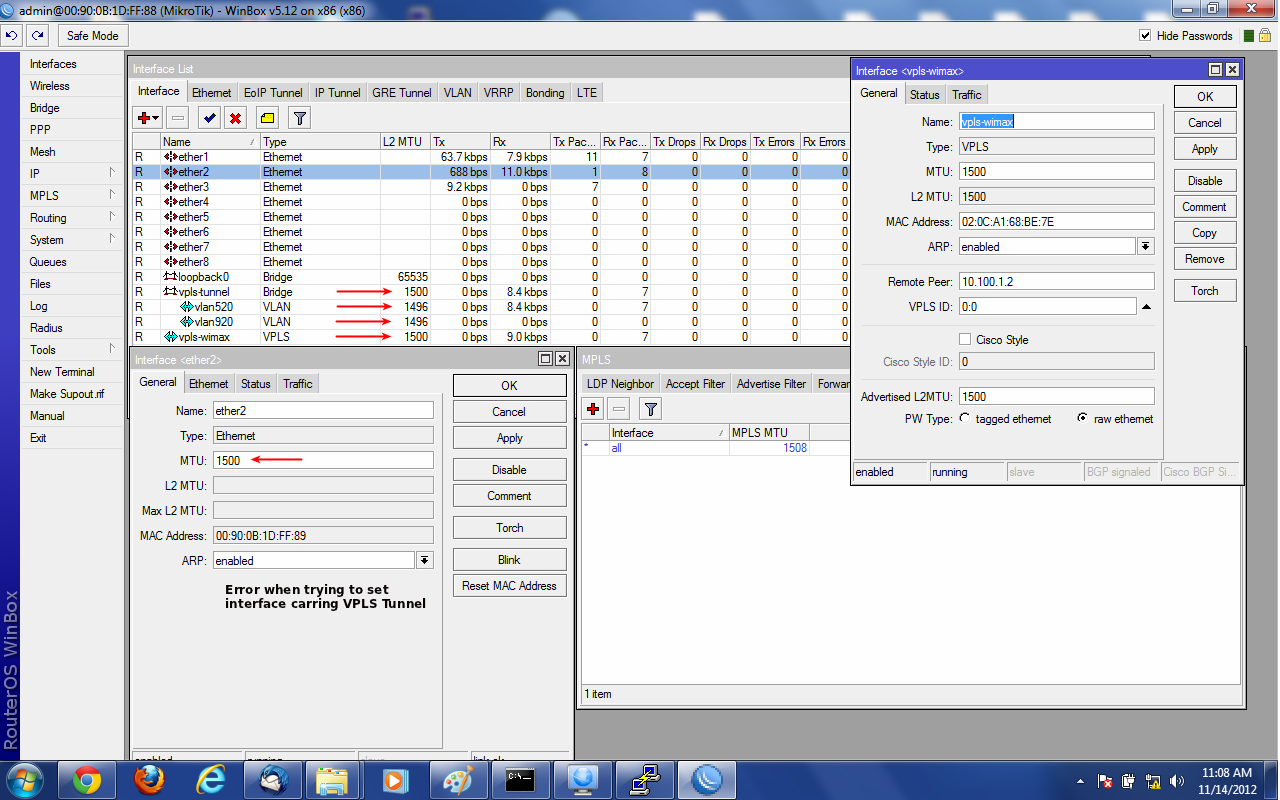The height and width of the screenshot is (800, 1280).
Task: Expand the MPLS submenu in sidebar
Action: (x=112, y=195)
